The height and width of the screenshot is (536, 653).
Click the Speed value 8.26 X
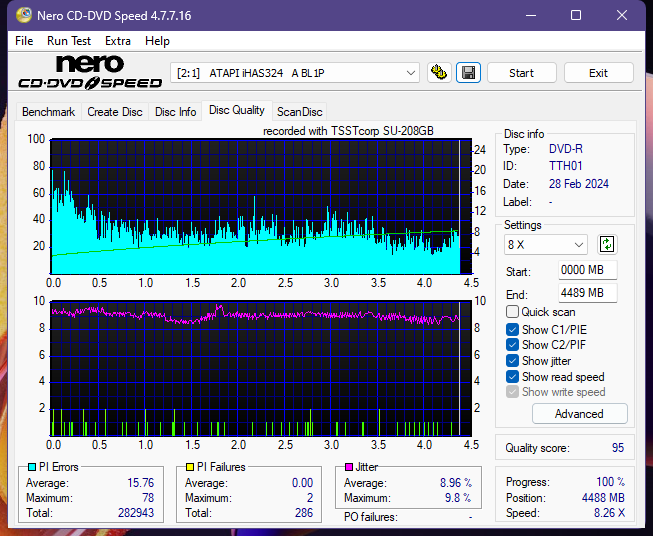point(609,513)
